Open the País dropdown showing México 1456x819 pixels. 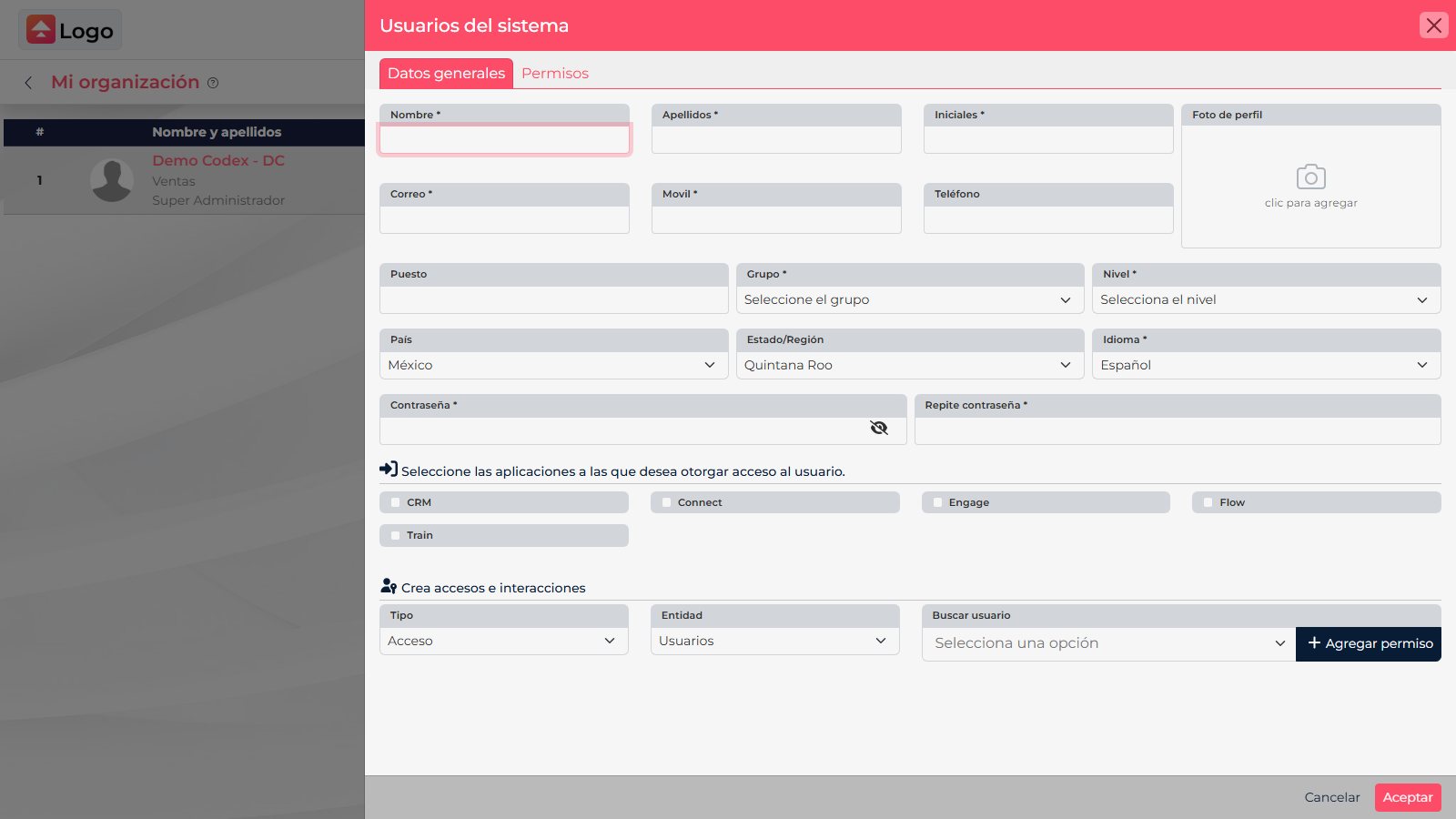tap(553, 366)
